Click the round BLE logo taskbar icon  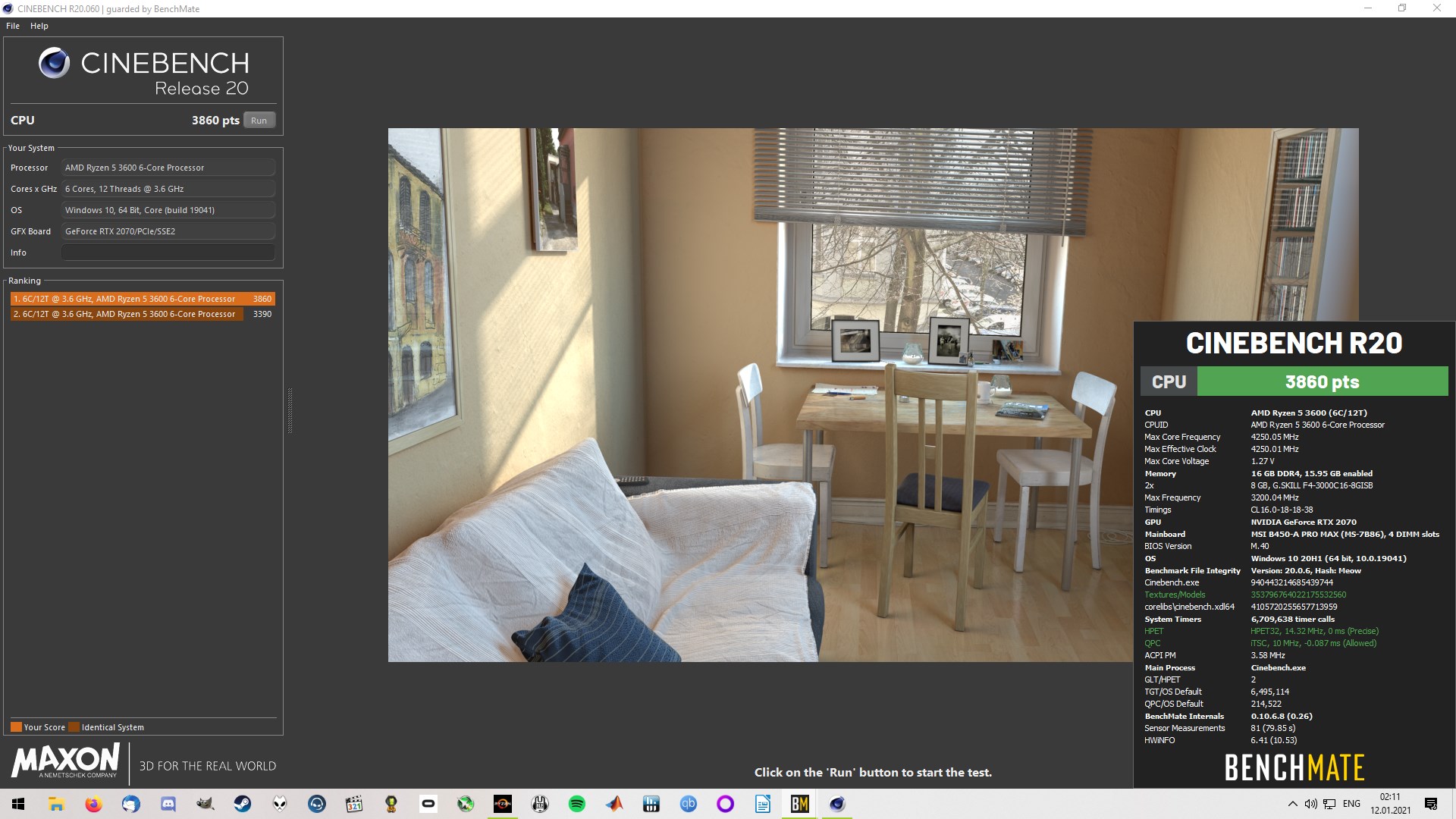tap(540, 804)
